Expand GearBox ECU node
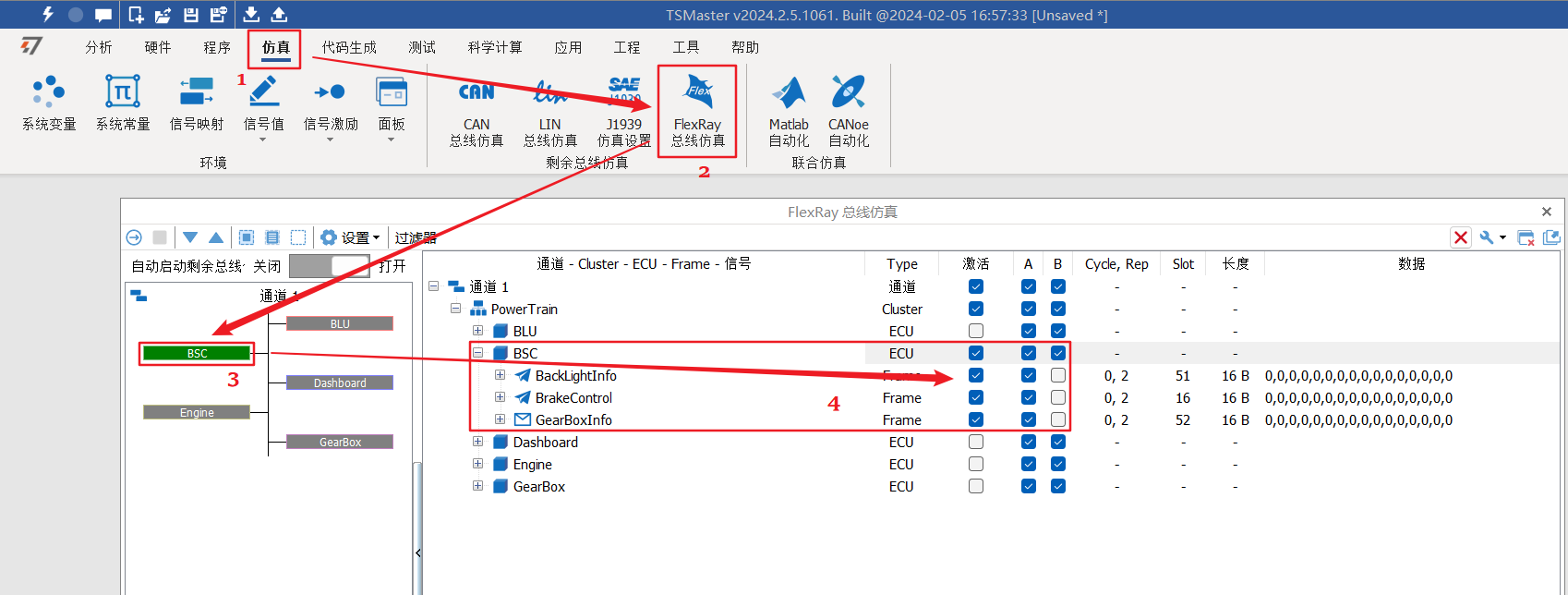 click(x=478, y=486)
